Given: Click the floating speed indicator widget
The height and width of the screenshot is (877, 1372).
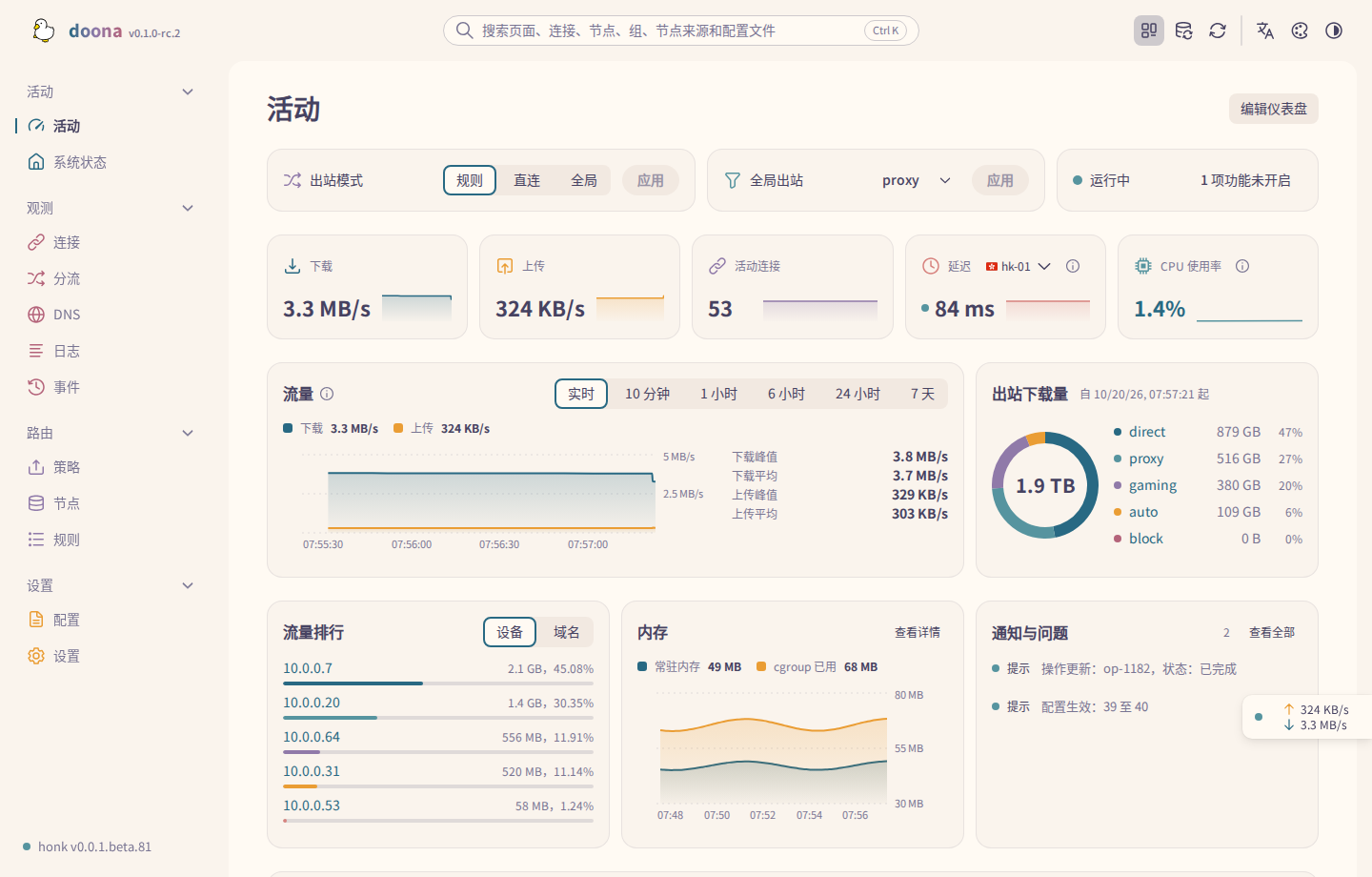Looking at the screenshot, I should coord(1307,717).
